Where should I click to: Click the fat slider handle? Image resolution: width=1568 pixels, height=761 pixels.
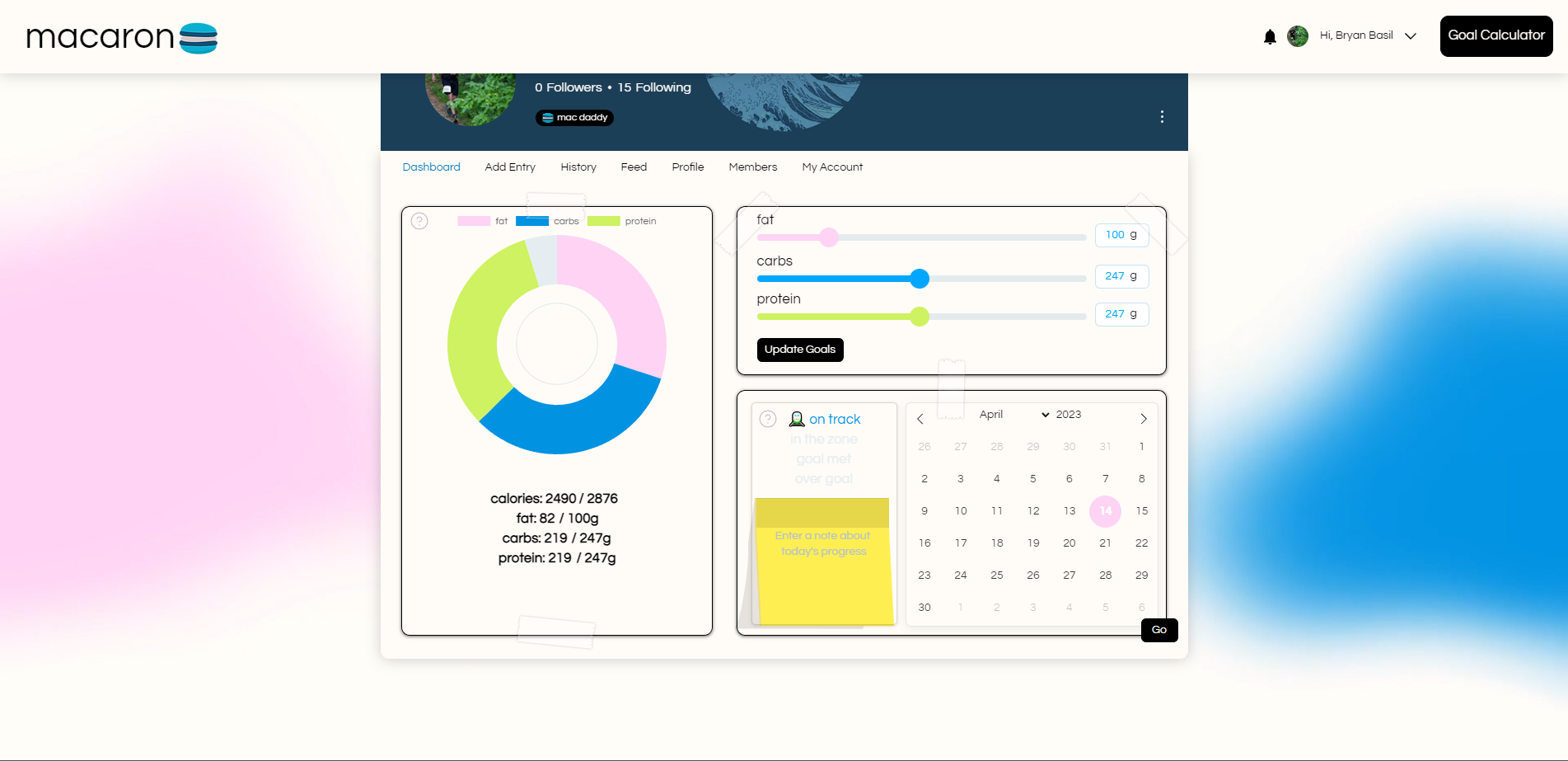click(829, 237)
